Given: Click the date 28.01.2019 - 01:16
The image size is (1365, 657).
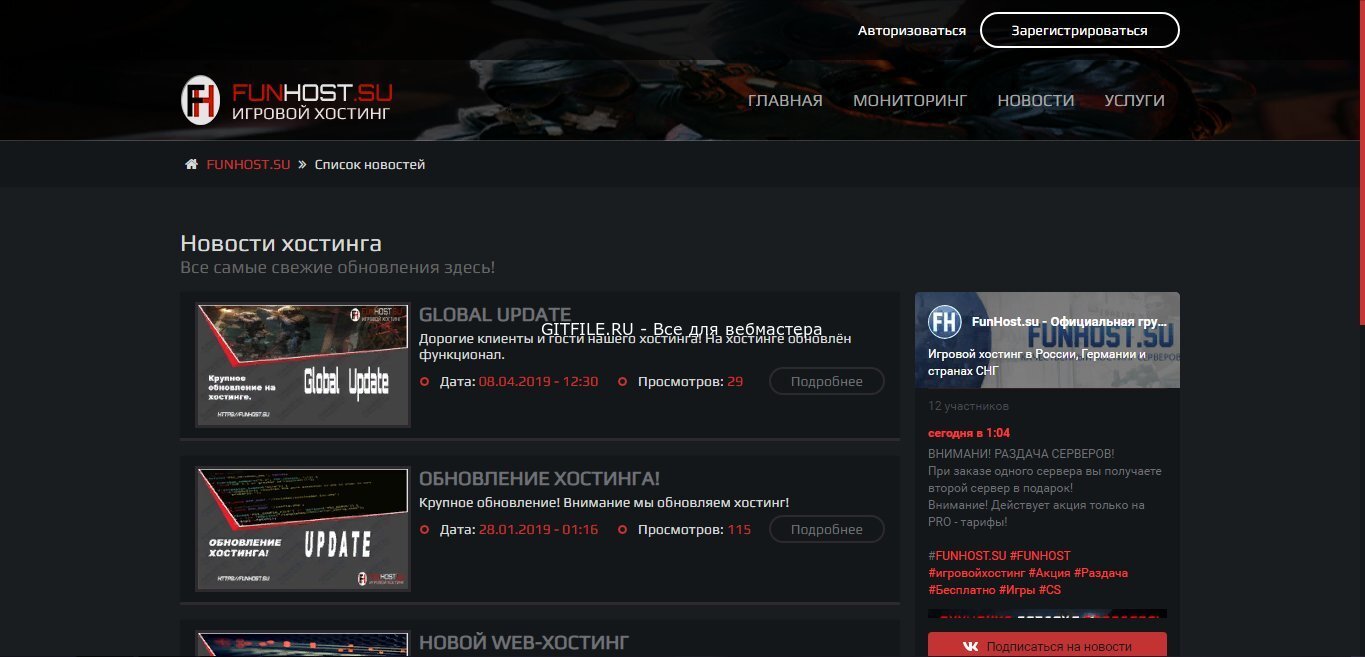Looking at the screenshot, I should pyautogui.click(x=538, y=529).
